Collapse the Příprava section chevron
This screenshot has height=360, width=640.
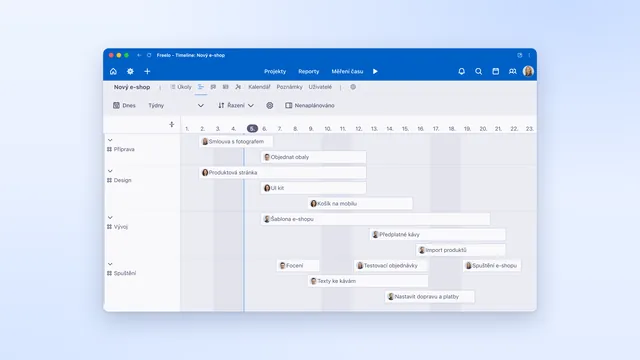pos(110,140)
